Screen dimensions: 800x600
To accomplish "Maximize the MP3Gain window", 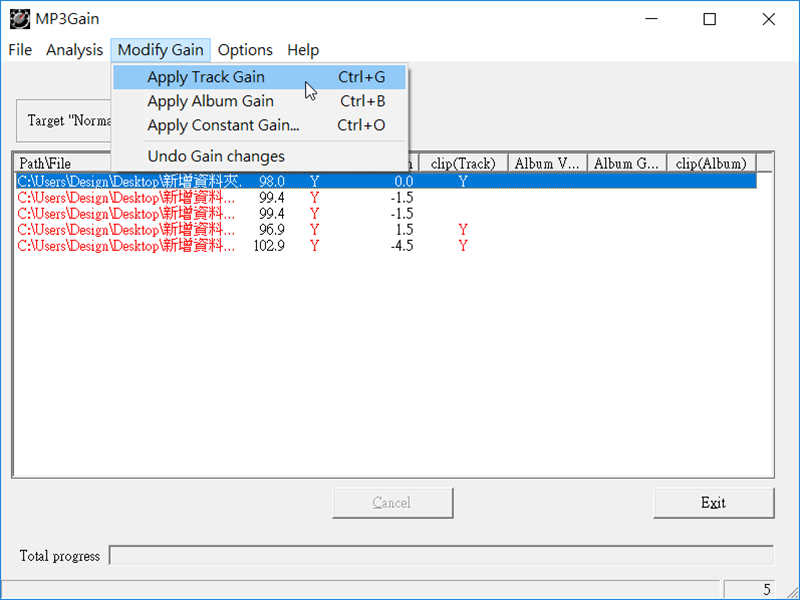I will pos(710,19).
